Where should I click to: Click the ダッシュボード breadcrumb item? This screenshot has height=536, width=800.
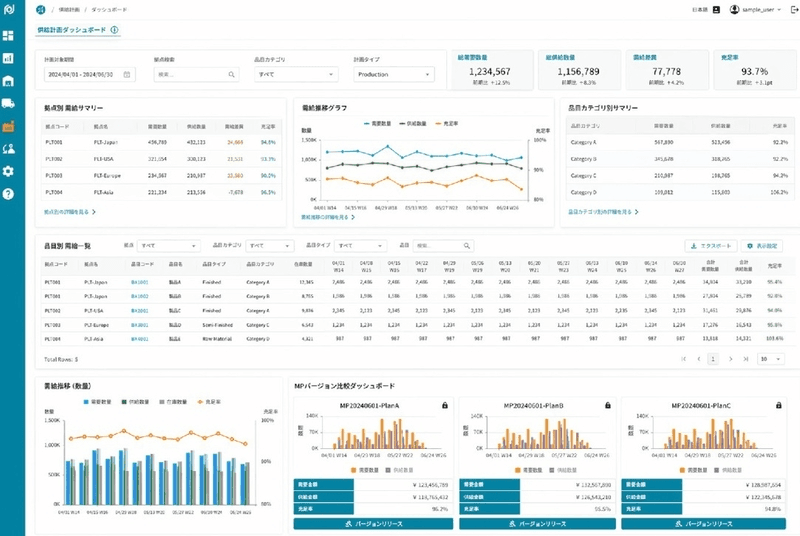(x=109, y=10)
